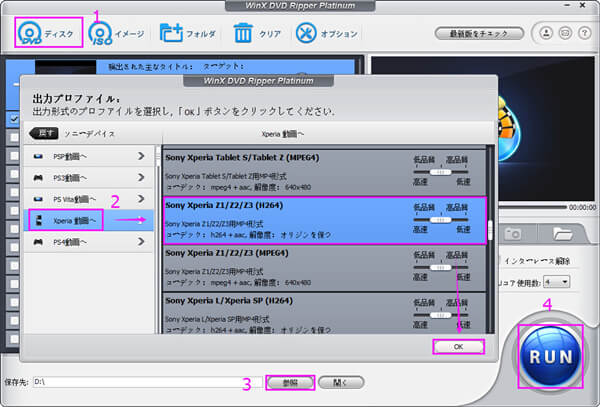
Task: Browse save location with 参照 button
Action: coord(290,383)
